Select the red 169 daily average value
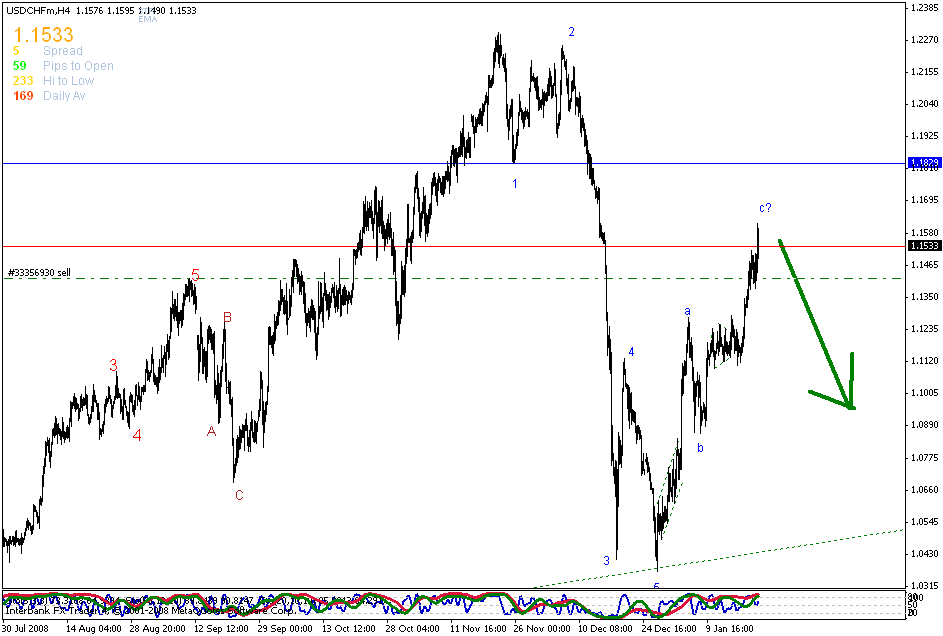The height and width of the screenshot is (636, 943). (23, 96)
